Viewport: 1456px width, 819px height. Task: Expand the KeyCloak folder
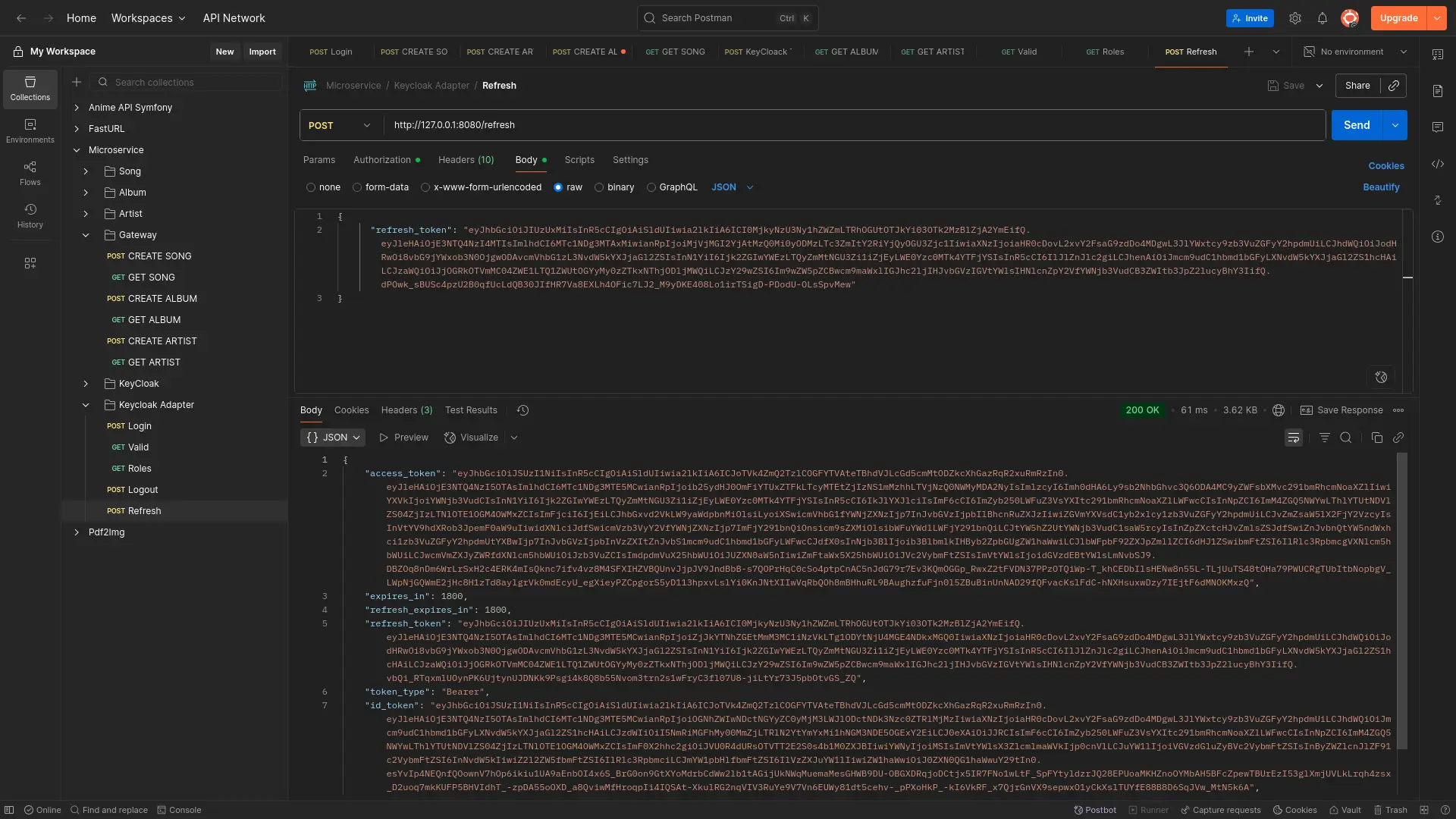tap(86, 384)
